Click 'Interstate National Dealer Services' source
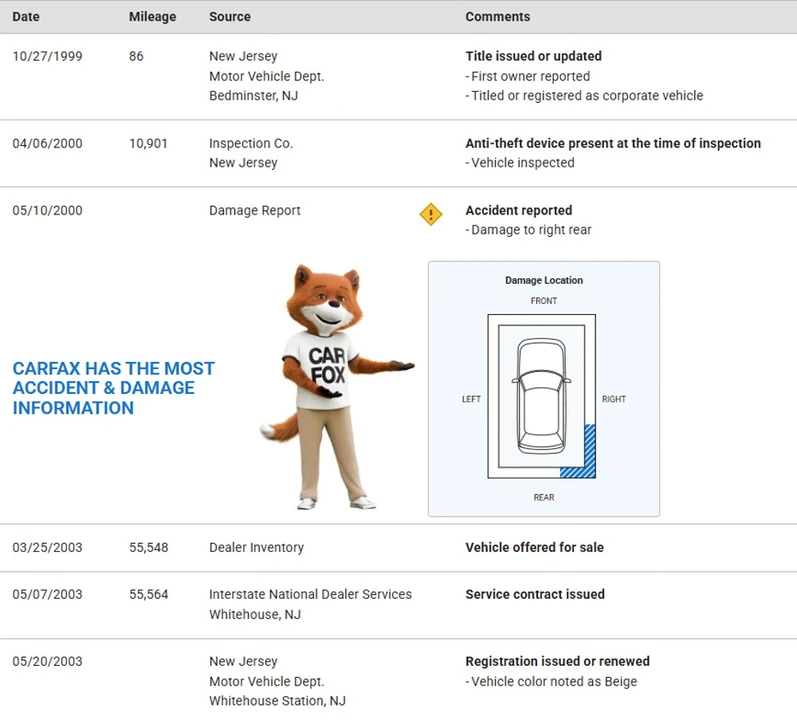This screenshot has height=720, width=797. pos(311,594)
